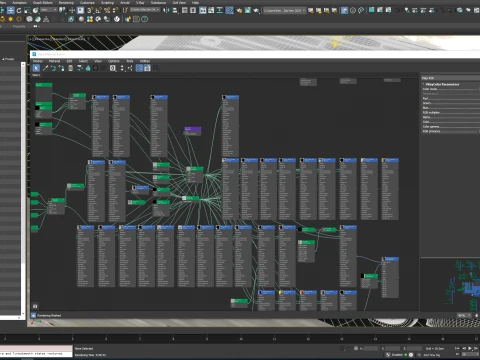Click the X coordinate field in status bar
Image resolution: width=480 pixels, height=360 pixels.
tap(371, 348)
